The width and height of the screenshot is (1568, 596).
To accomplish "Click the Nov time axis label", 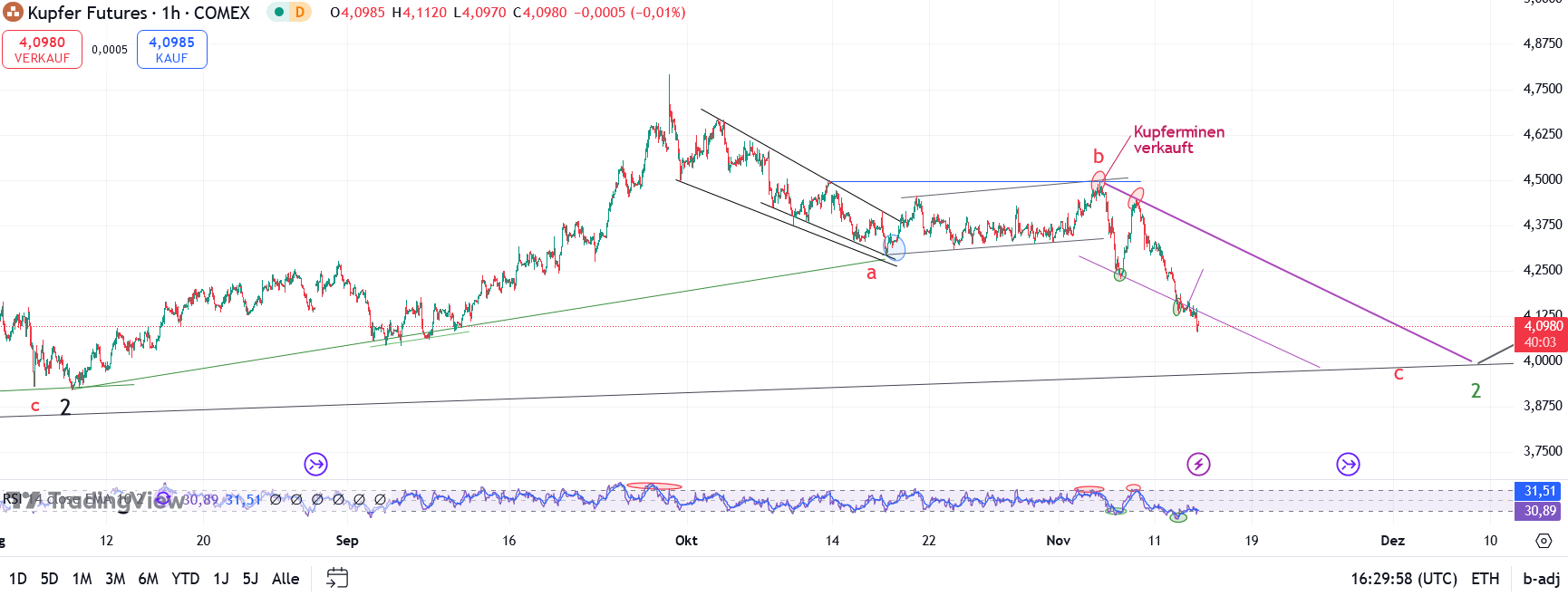I will [1058, 541].
